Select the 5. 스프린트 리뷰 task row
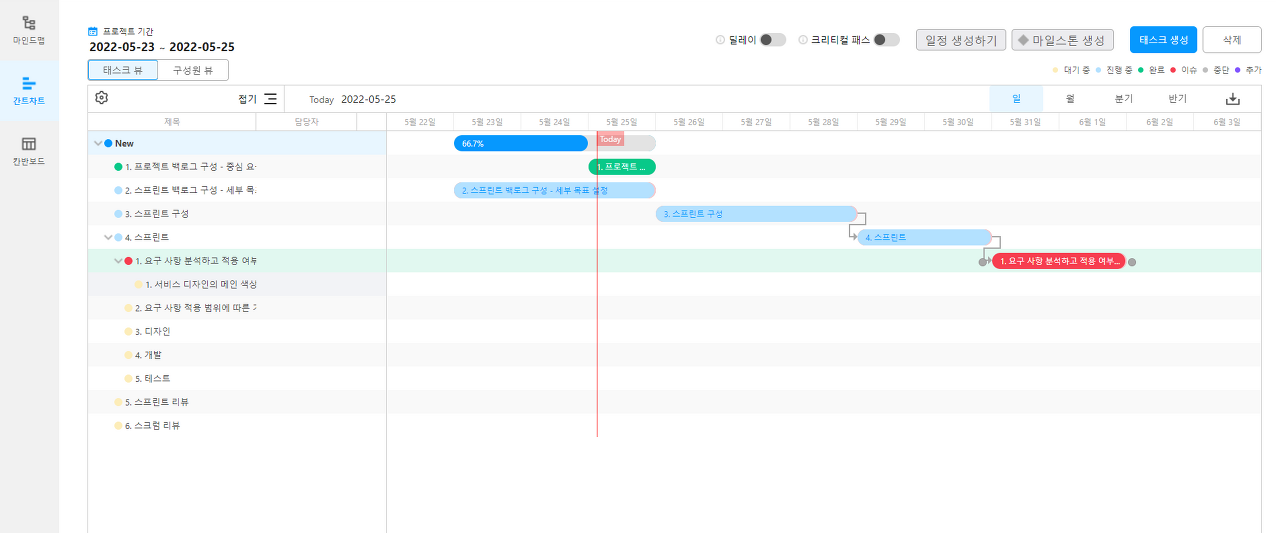 [237, 402]
